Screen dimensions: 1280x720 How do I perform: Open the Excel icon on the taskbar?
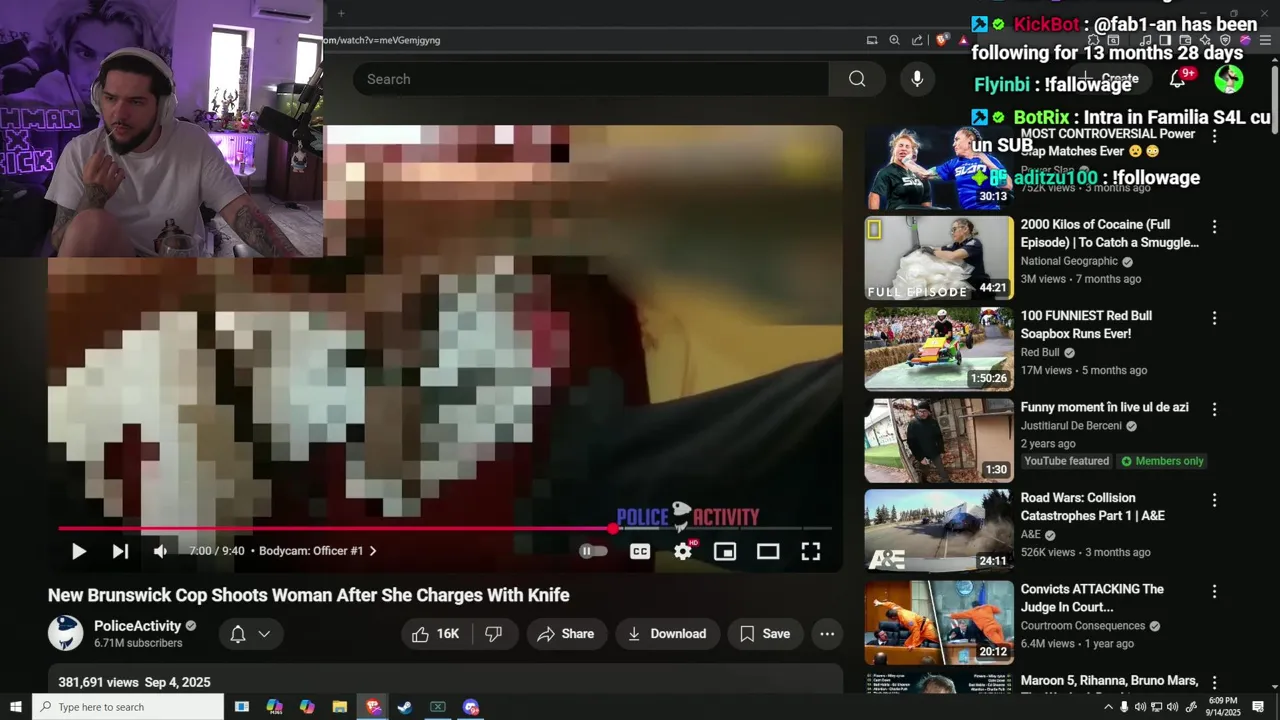[438, 707]
